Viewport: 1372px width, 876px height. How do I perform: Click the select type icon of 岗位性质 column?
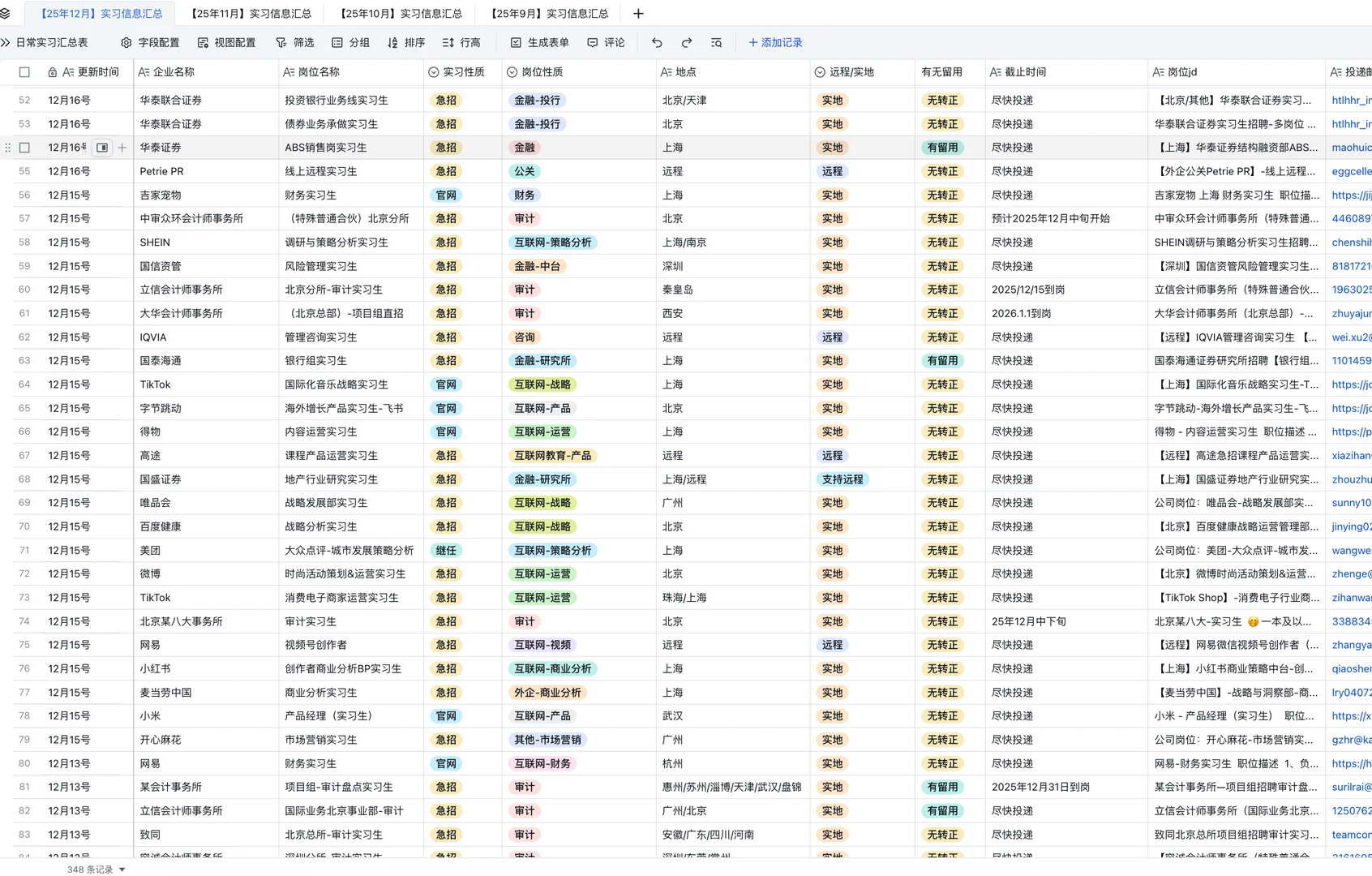(x=512, y=72)
